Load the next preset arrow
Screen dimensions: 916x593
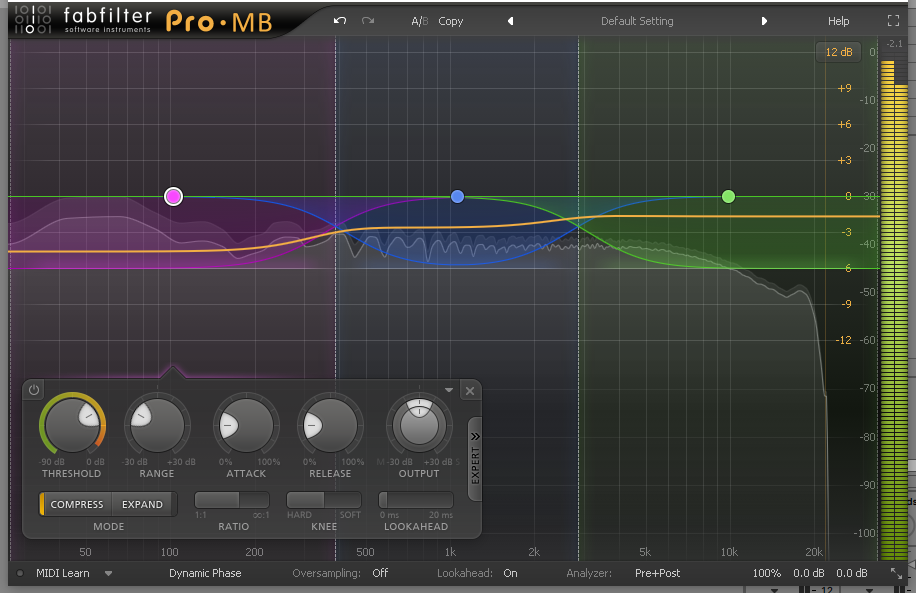764,21
